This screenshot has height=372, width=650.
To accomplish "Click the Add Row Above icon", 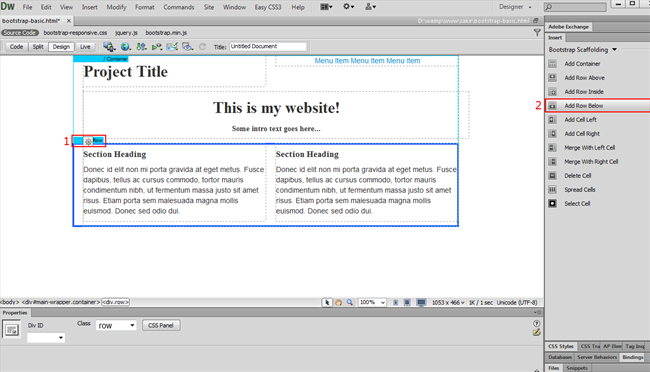I will click(x=552, y=78).
